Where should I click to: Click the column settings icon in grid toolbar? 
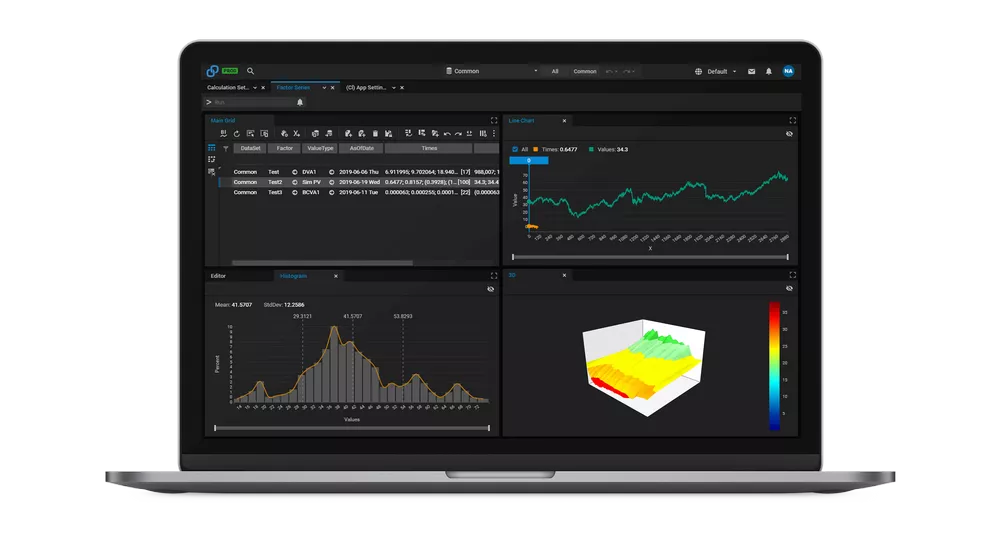483,134
